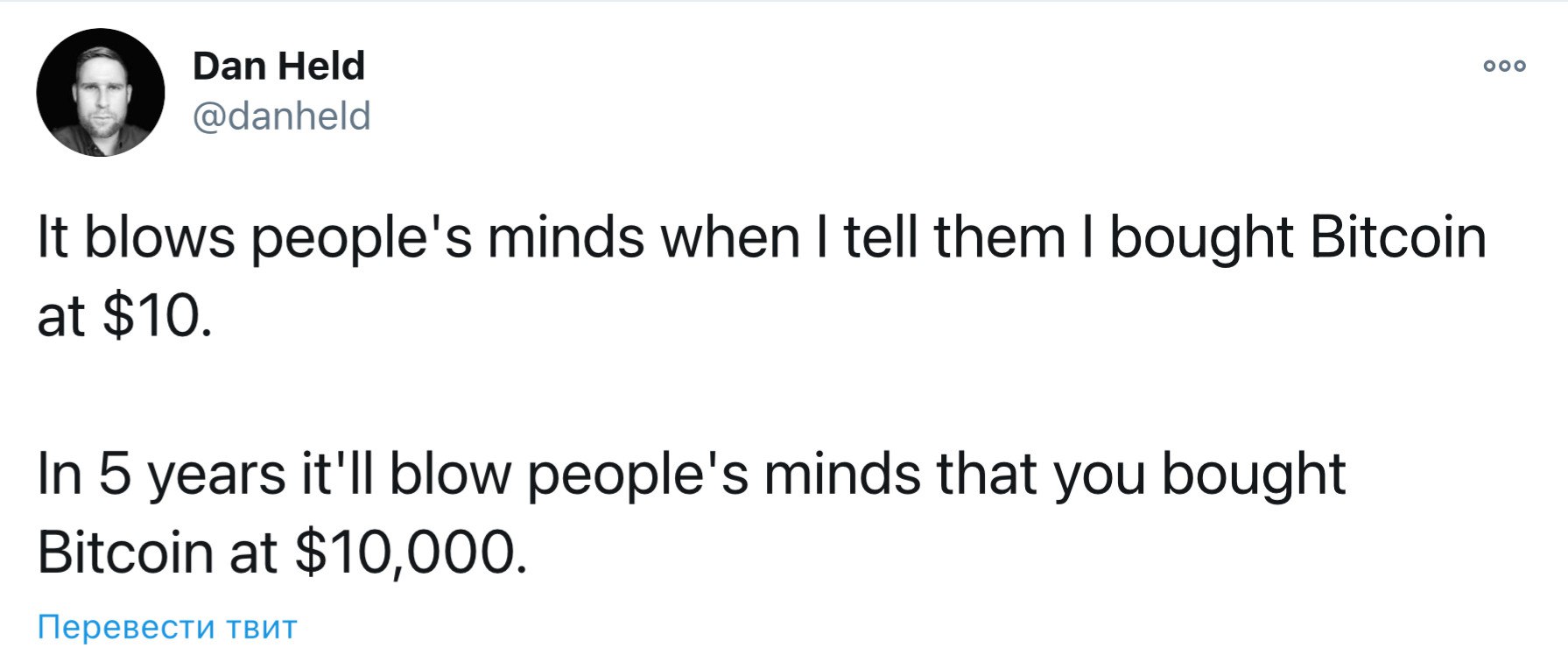Viewport: 1568px width, 655px height.
Task: Click the "$10." amount in tweet
Action: [x=158, y=315]
